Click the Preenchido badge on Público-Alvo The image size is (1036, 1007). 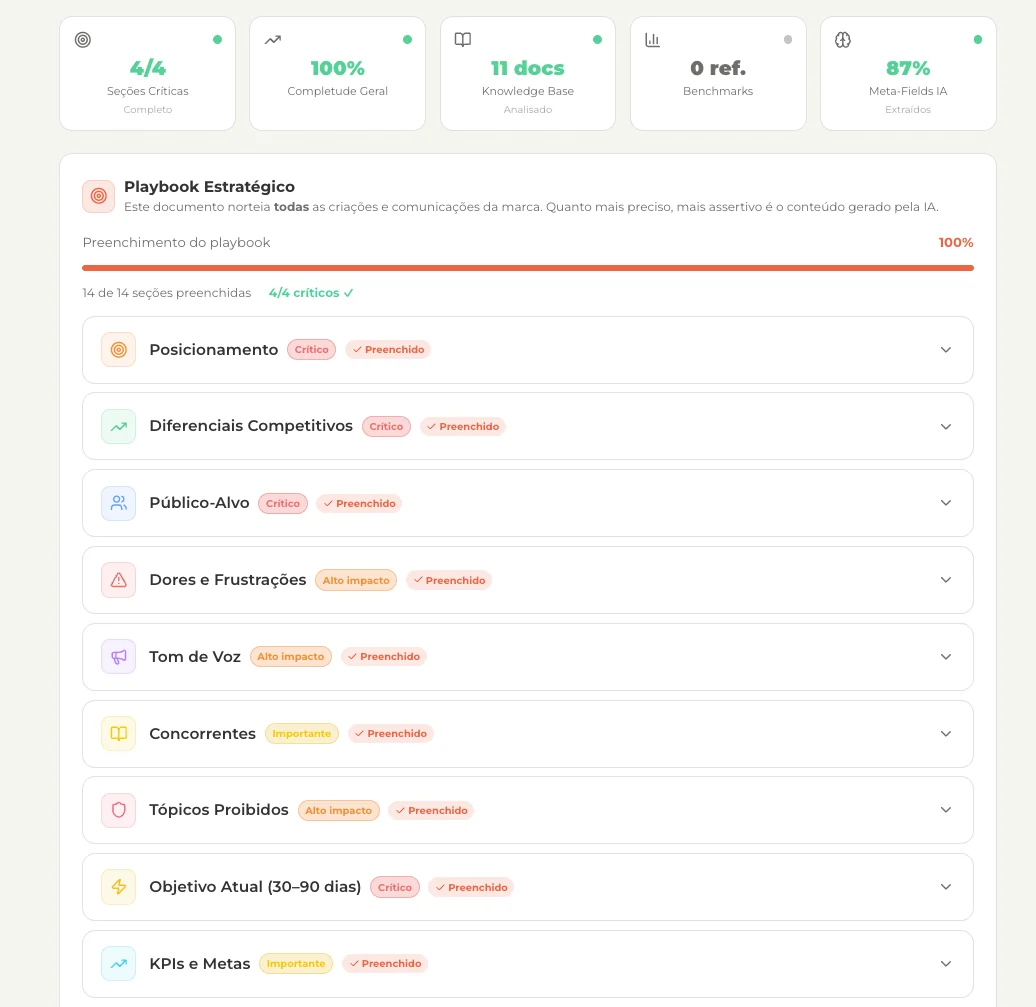point(359,504)
